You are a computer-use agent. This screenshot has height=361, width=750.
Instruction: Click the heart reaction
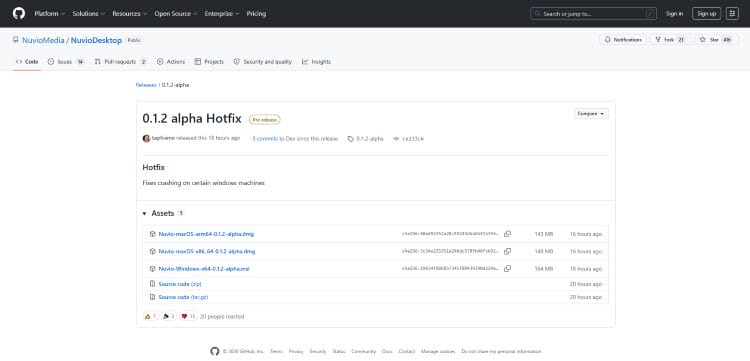[188, 317]
